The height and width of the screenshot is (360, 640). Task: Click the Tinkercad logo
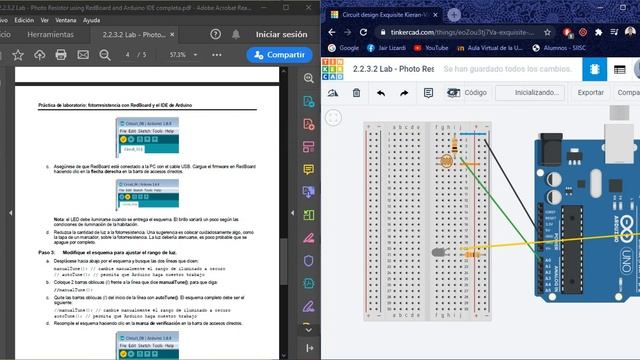333,69
